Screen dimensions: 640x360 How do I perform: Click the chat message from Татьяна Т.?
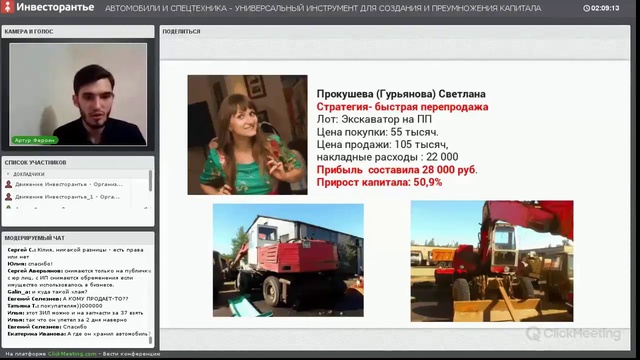pos(55,306)
